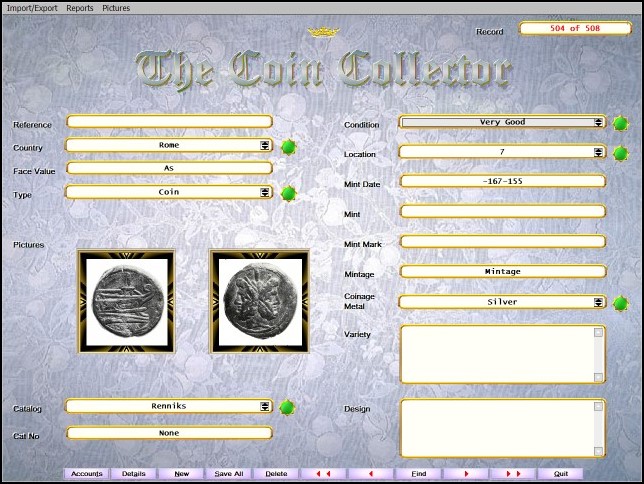The height and width of the screenshot is (484, 644).
Task: Click the green button beside Condition field
Action: click(621, 124)
